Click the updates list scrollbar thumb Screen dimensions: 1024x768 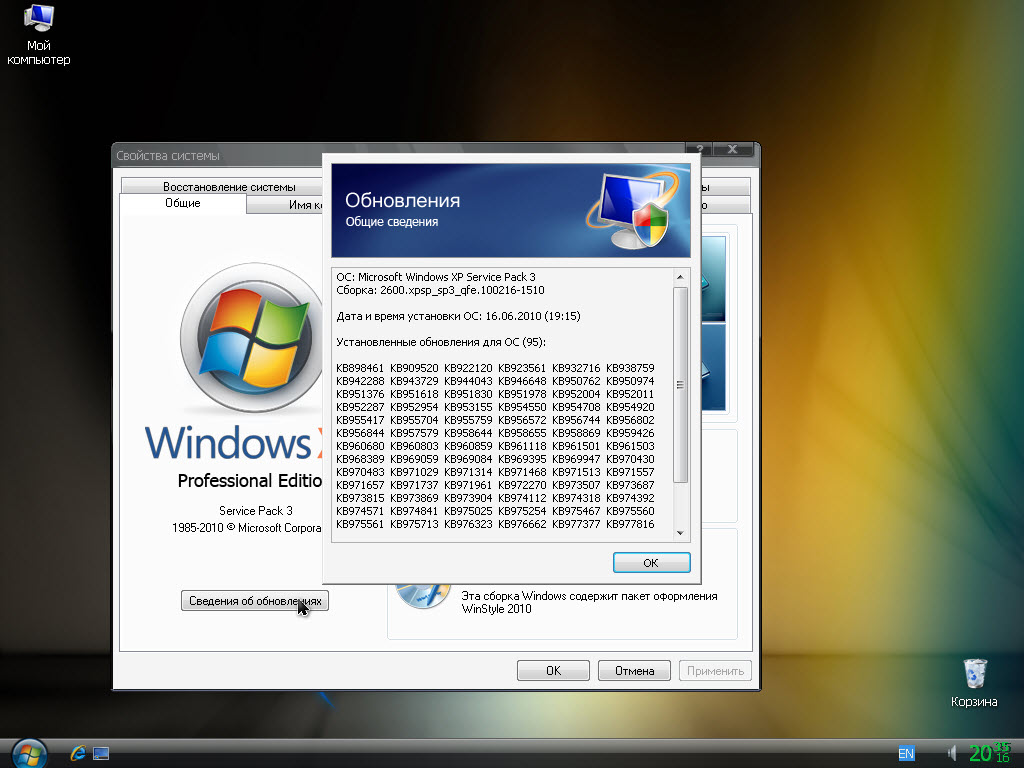point(680,384)
